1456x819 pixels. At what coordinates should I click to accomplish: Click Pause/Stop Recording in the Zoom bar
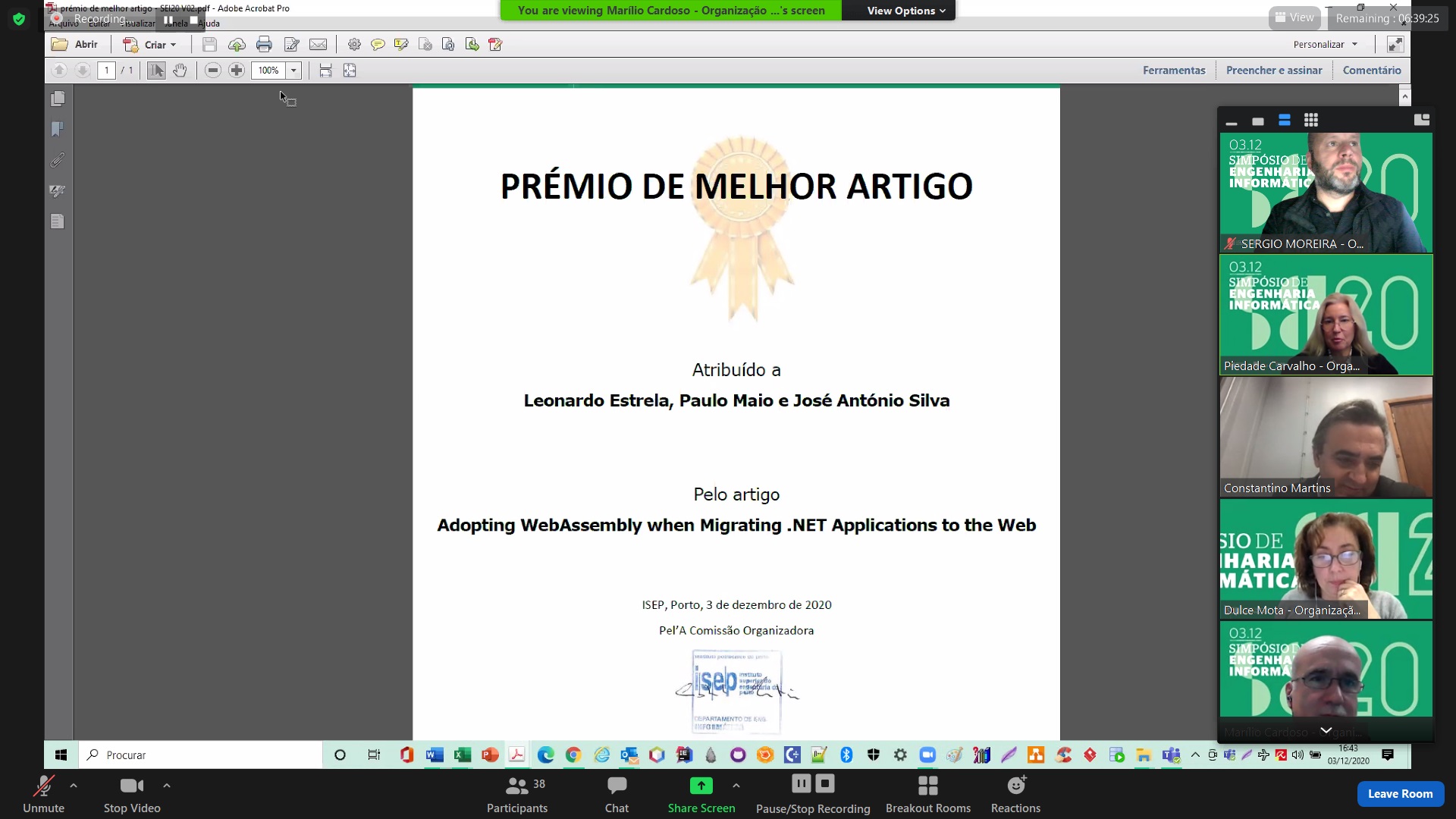813,794
